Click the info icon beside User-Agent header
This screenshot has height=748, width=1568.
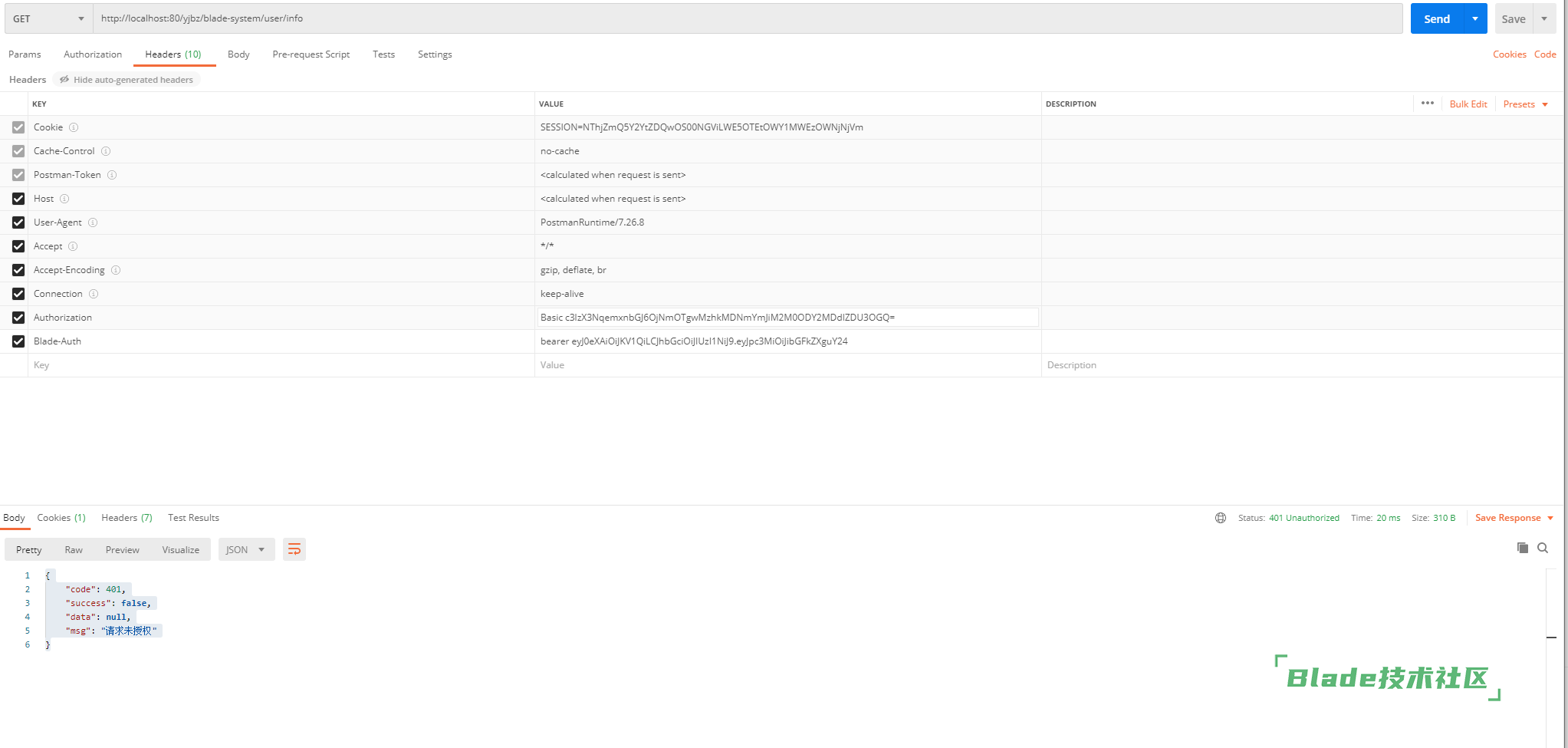coord(93,222)
